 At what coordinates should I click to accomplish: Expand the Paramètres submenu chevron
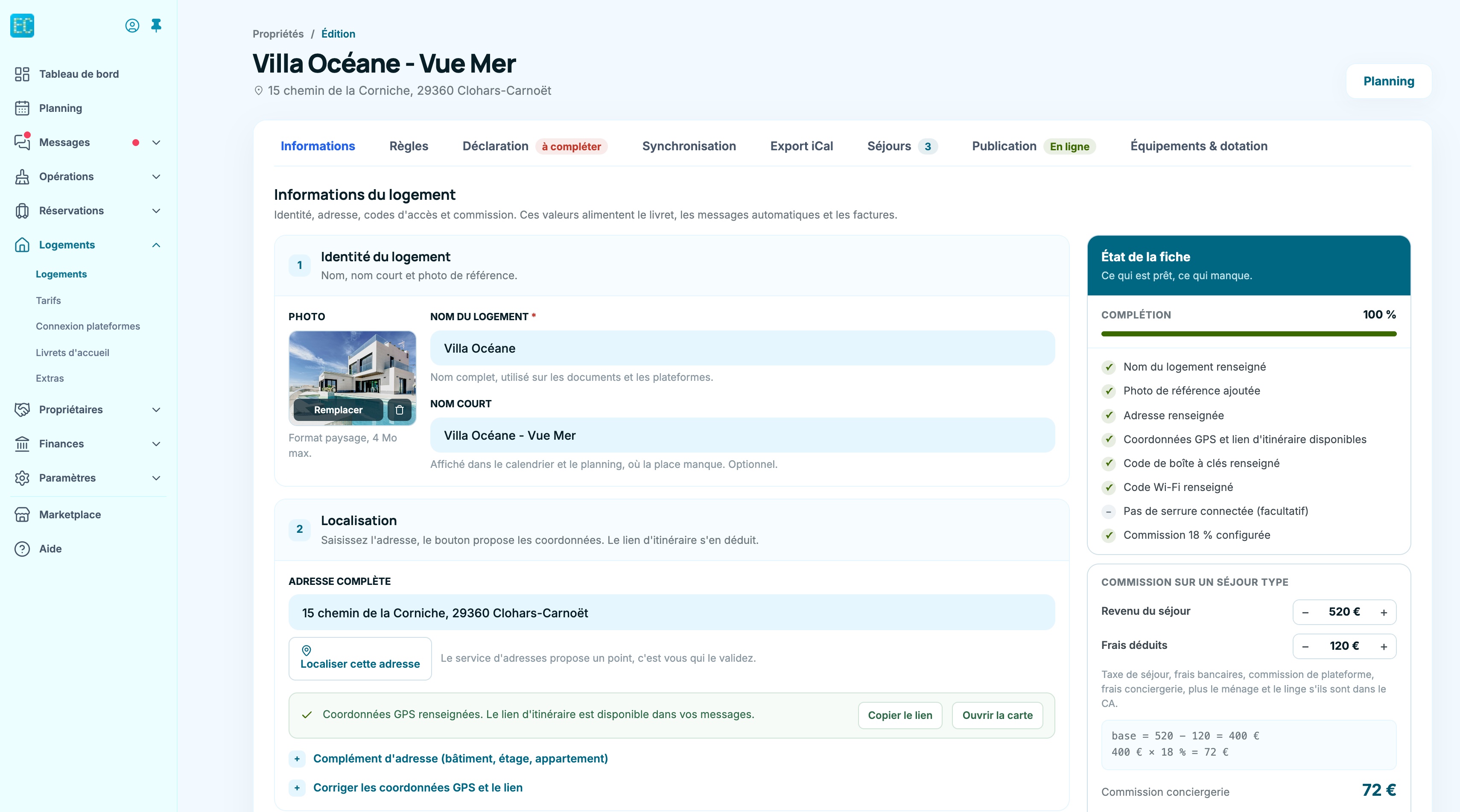click(x=156, y=478)
